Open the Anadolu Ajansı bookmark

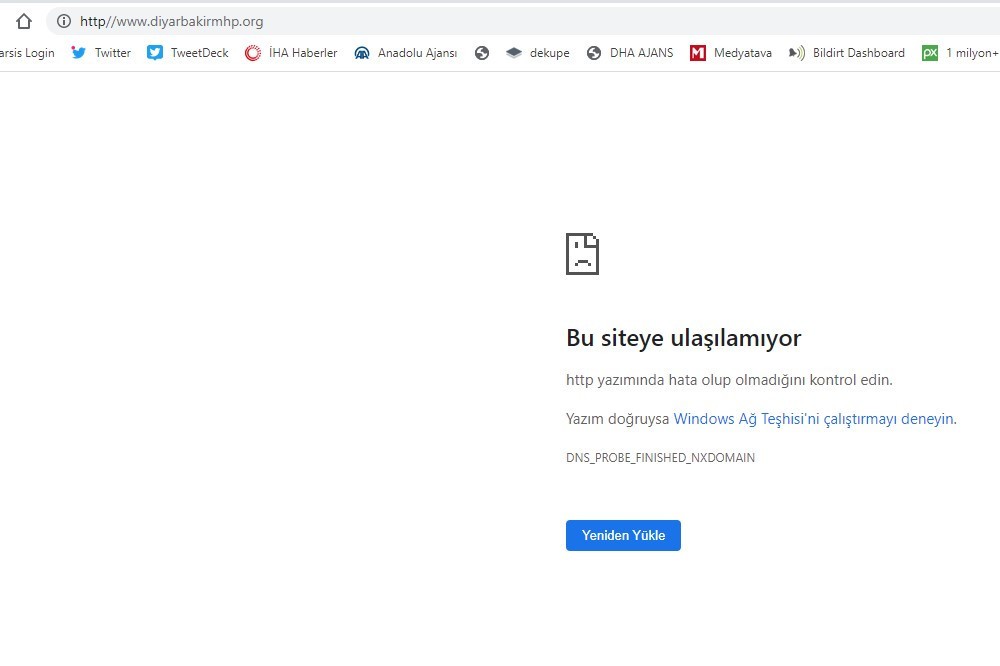406,53
